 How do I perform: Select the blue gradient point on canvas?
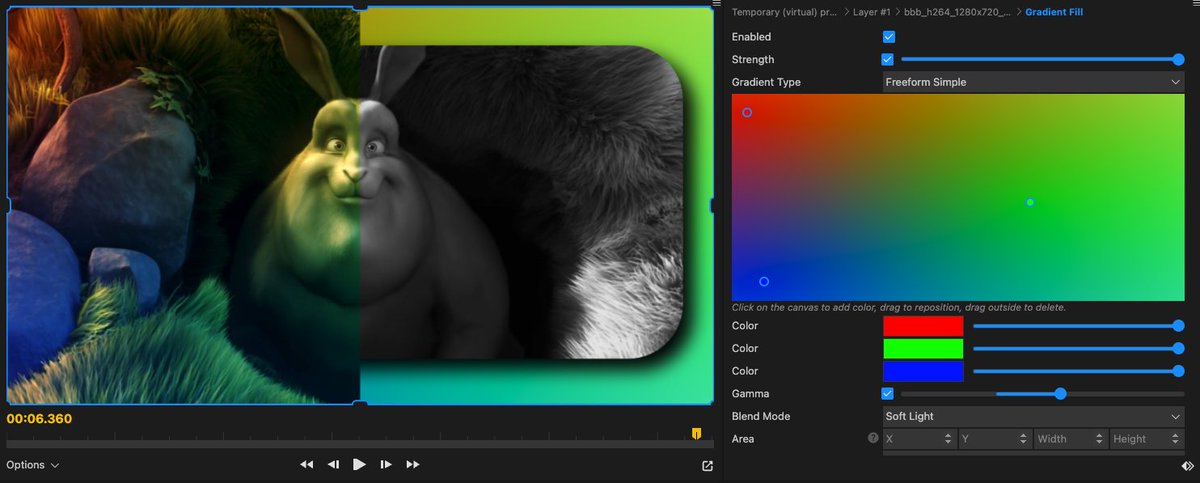coord(764,282)
